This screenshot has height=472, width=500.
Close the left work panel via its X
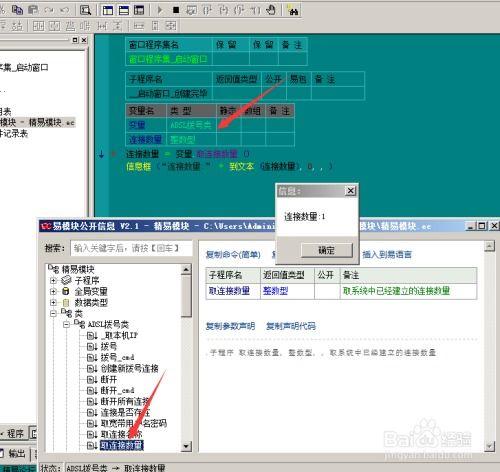[x=84, y=40]
